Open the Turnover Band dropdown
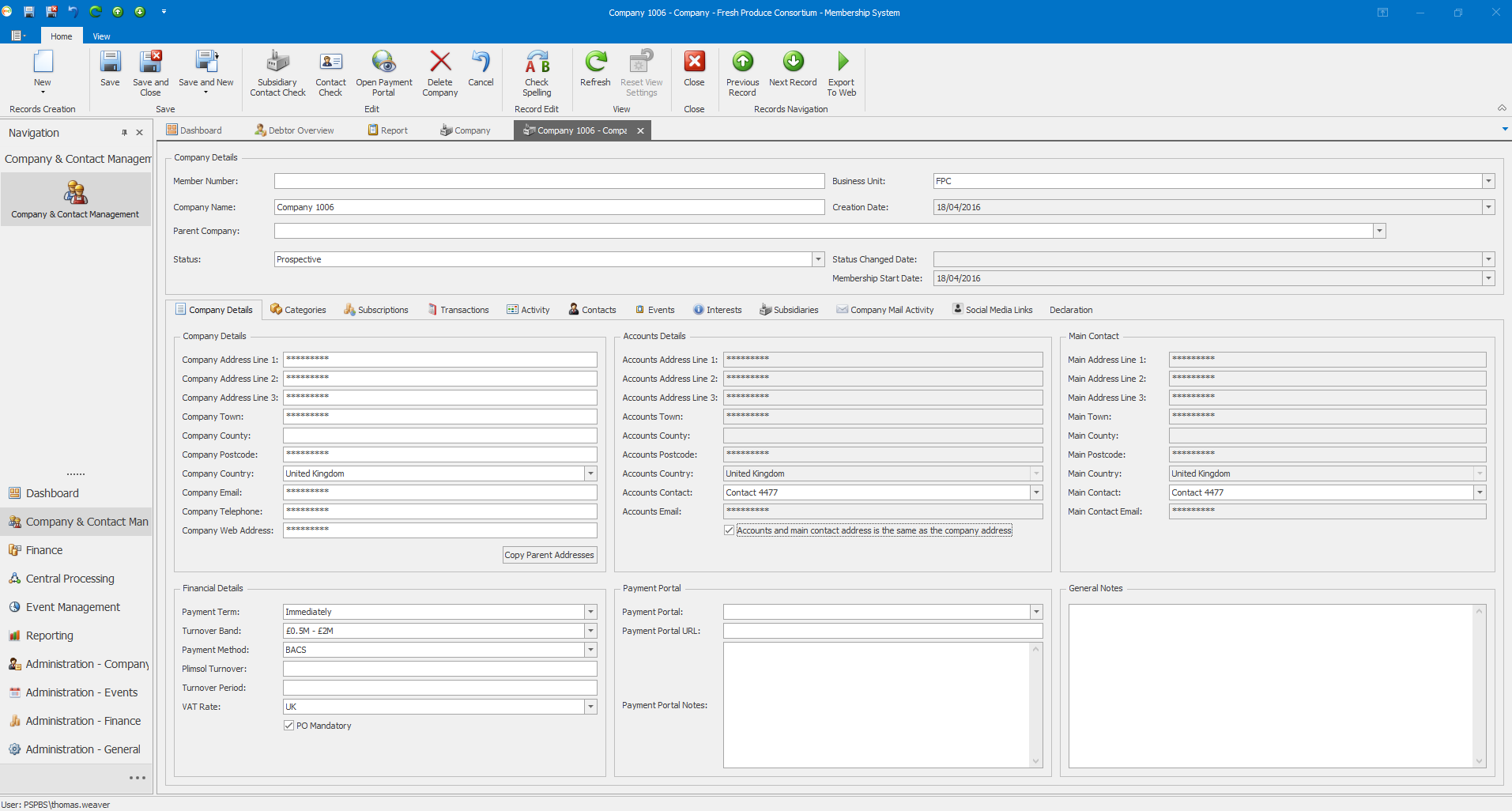Viewport: 1512px width, 811px height. coord(590,631)
